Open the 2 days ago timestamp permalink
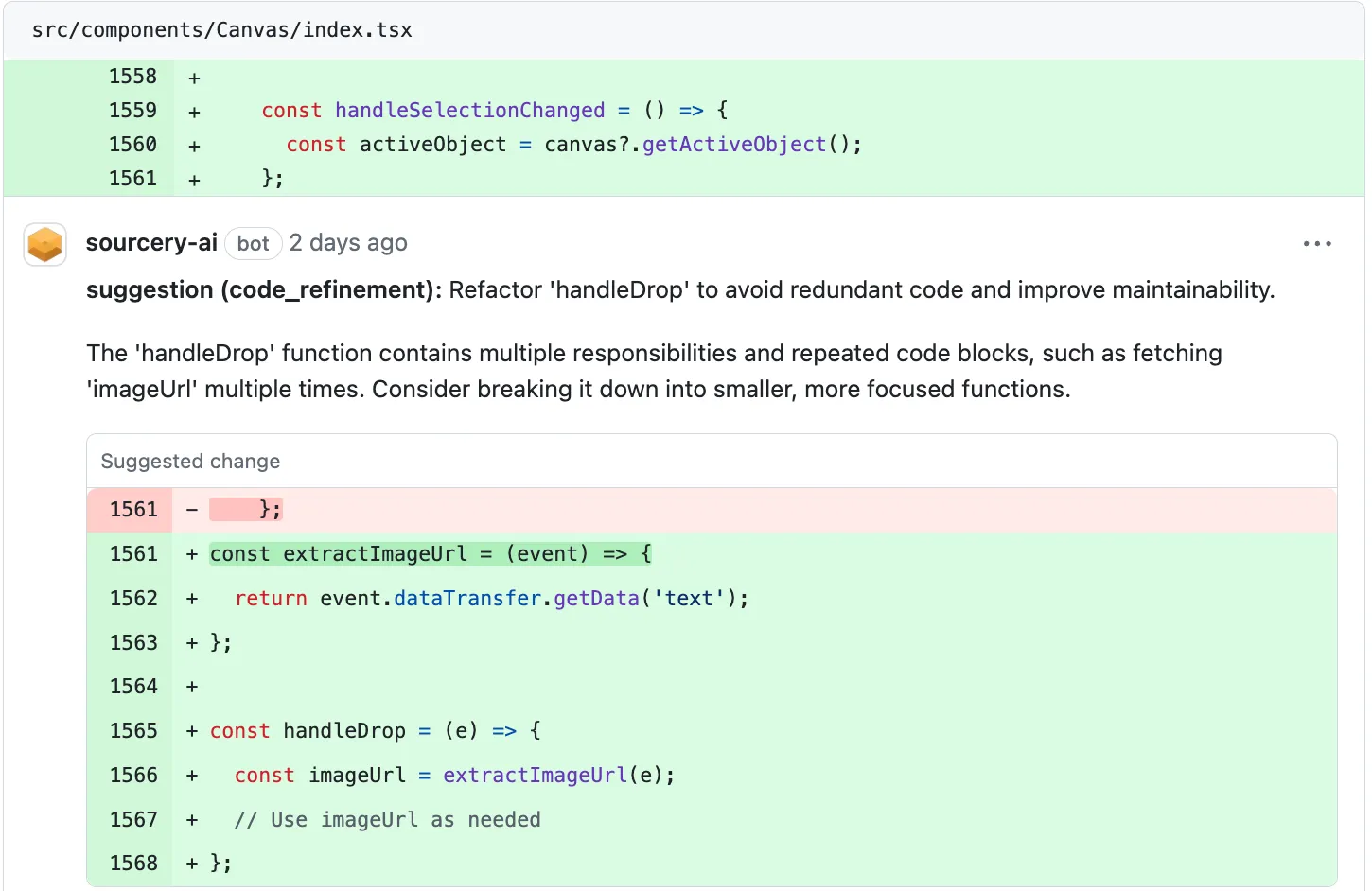 pos(348,243)
